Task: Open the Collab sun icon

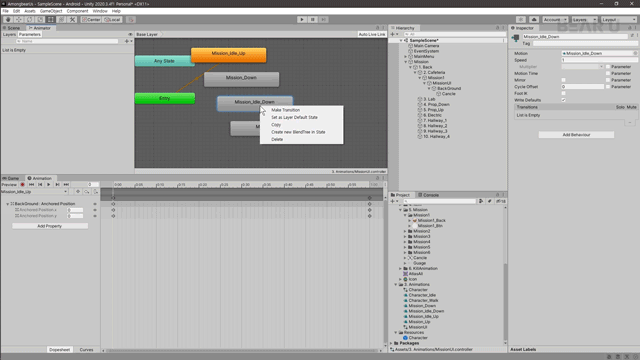Action: pyautogui.click(x=520, y=20)
